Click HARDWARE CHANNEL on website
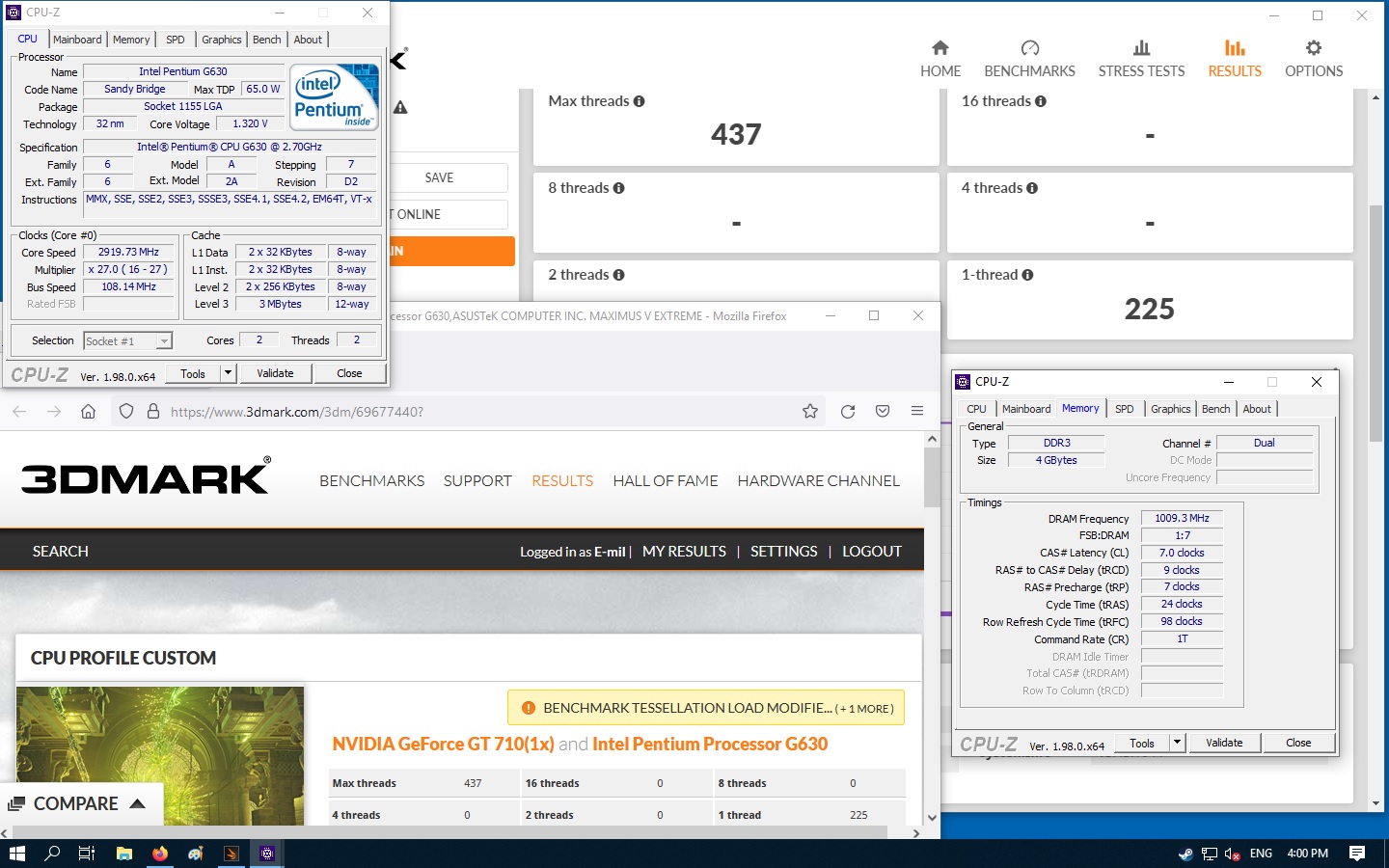 818,480
